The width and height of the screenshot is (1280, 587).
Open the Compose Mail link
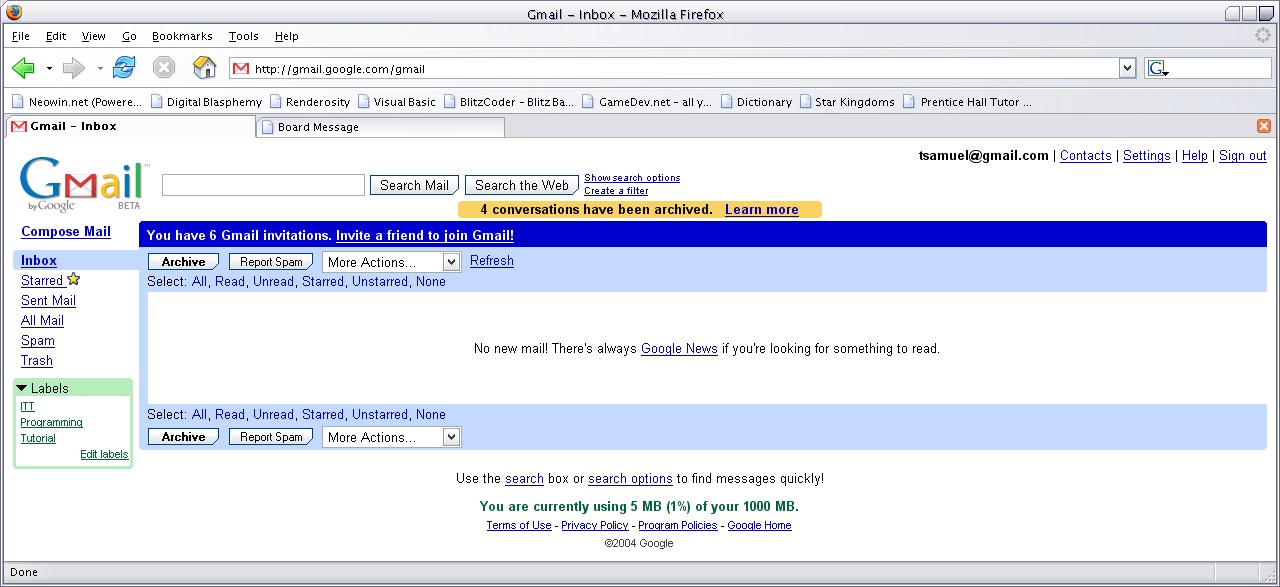(66, 231)
